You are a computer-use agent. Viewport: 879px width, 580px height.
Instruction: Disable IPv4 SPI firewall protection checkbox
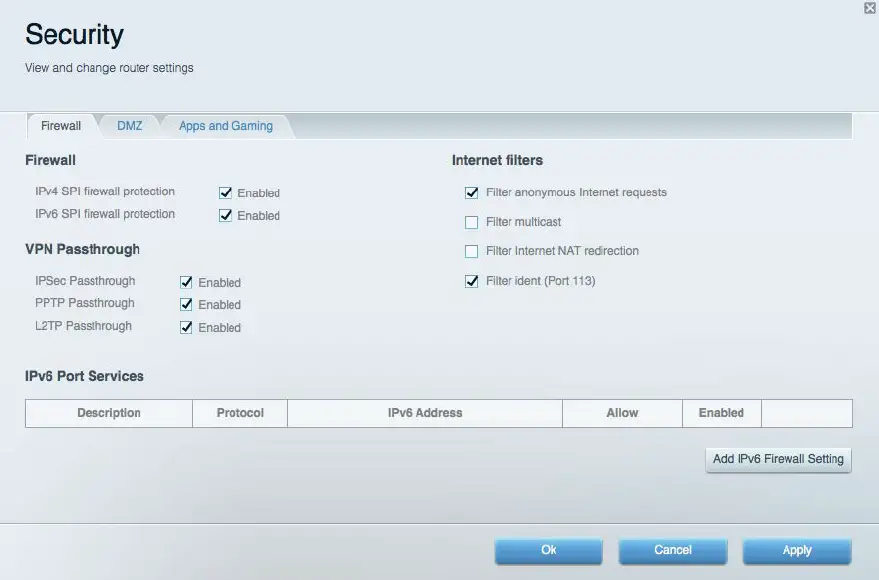click(x=225, y=193)
